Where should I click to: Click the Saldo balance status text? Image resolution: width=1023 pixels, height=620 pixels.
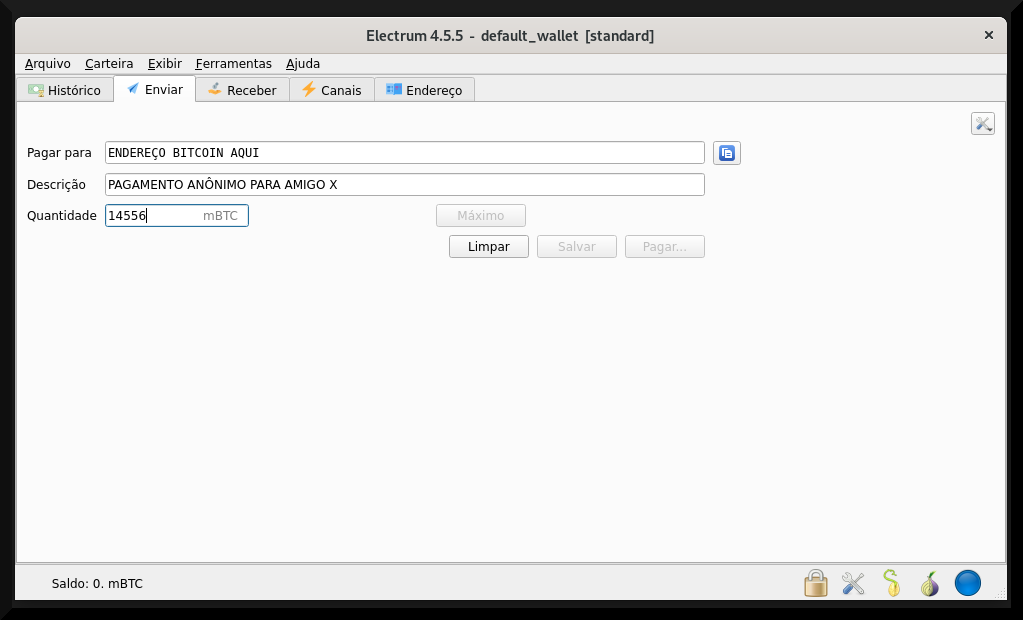[x=97, y=583]
